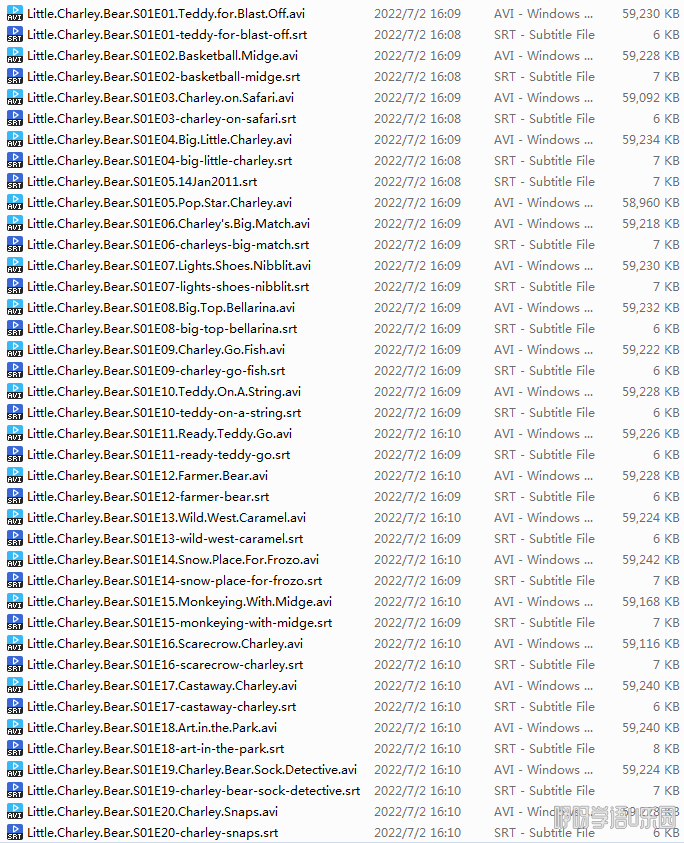Click the 58,960 KB size value
Viewport: 684px width, 843px height.
pos(651,202)
